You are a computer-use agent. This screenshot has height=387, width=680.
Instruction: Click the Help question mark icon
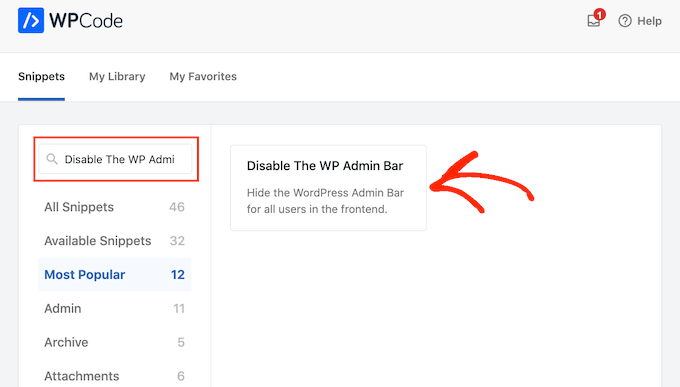(x=624, y=21)
